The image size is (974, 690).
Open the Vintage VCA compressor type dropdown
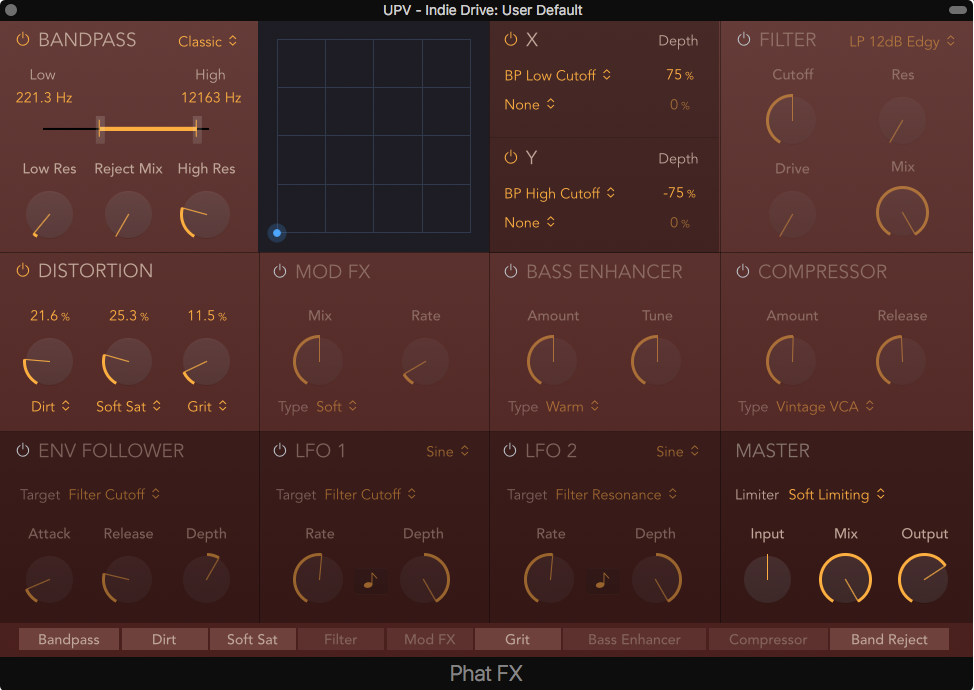[x=825, y=407]
